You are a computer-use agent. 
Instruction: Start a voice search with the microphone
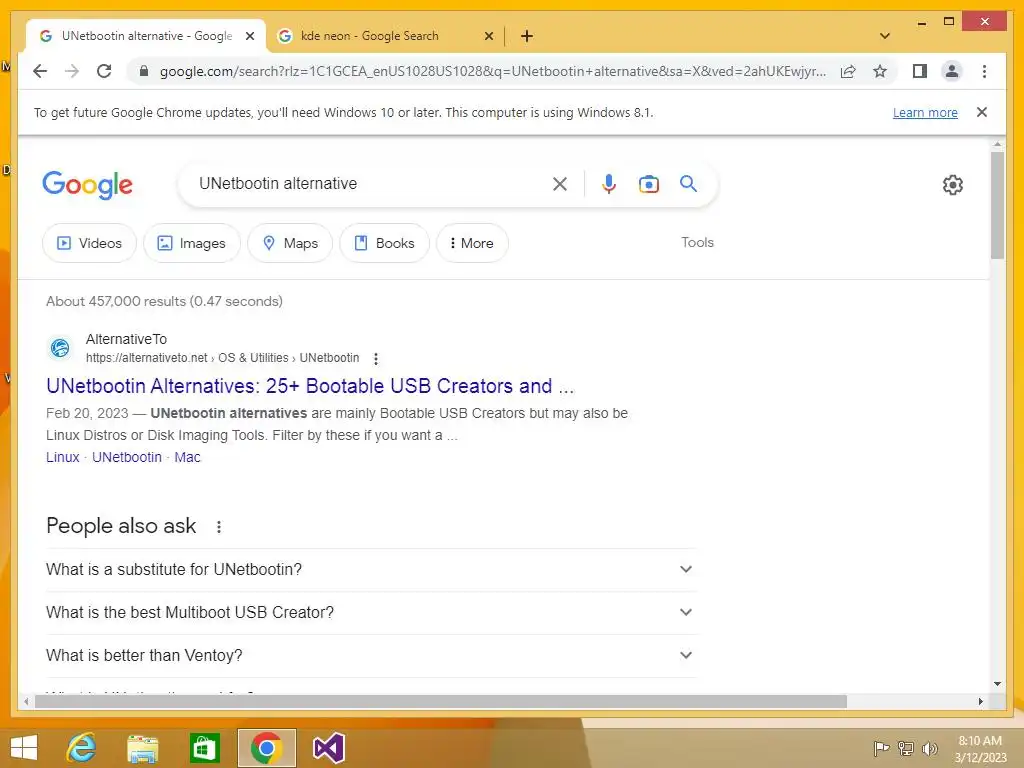click(609, 184)
